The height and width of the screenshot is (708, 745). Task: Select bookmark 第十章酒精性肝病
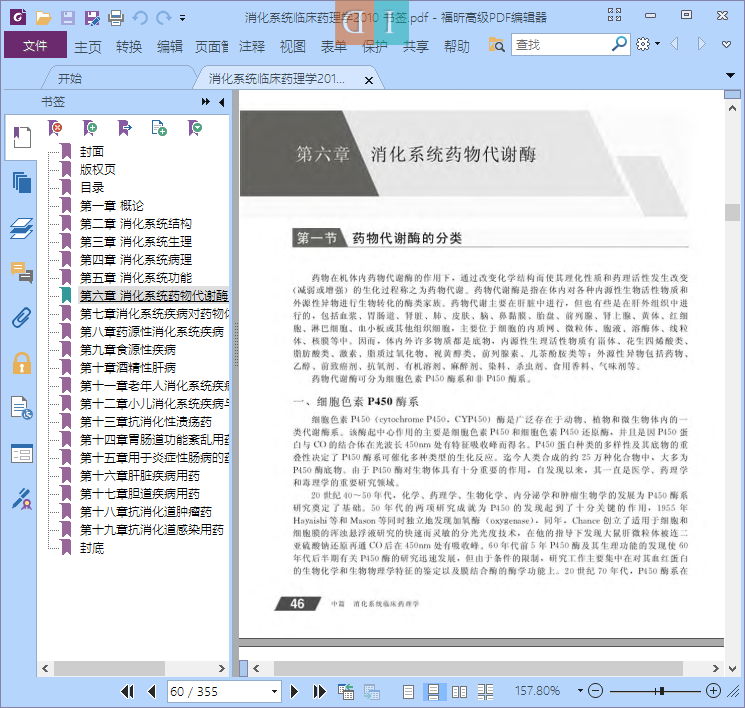click(x=128, y=368)
